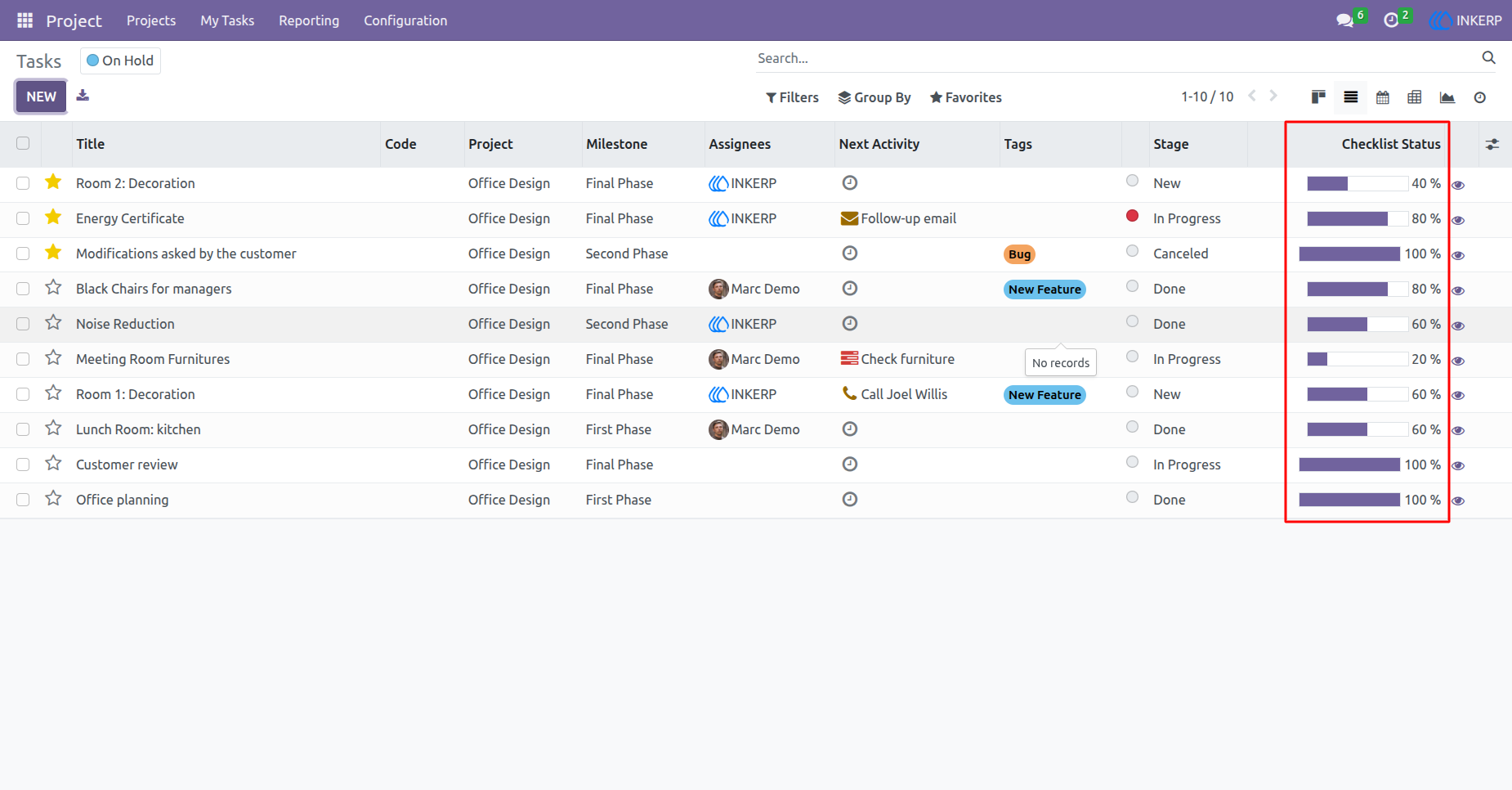
Task: Click eye icon on Room 2: Decoration row
Action: pyautogui.click(x=1458, y=185)
